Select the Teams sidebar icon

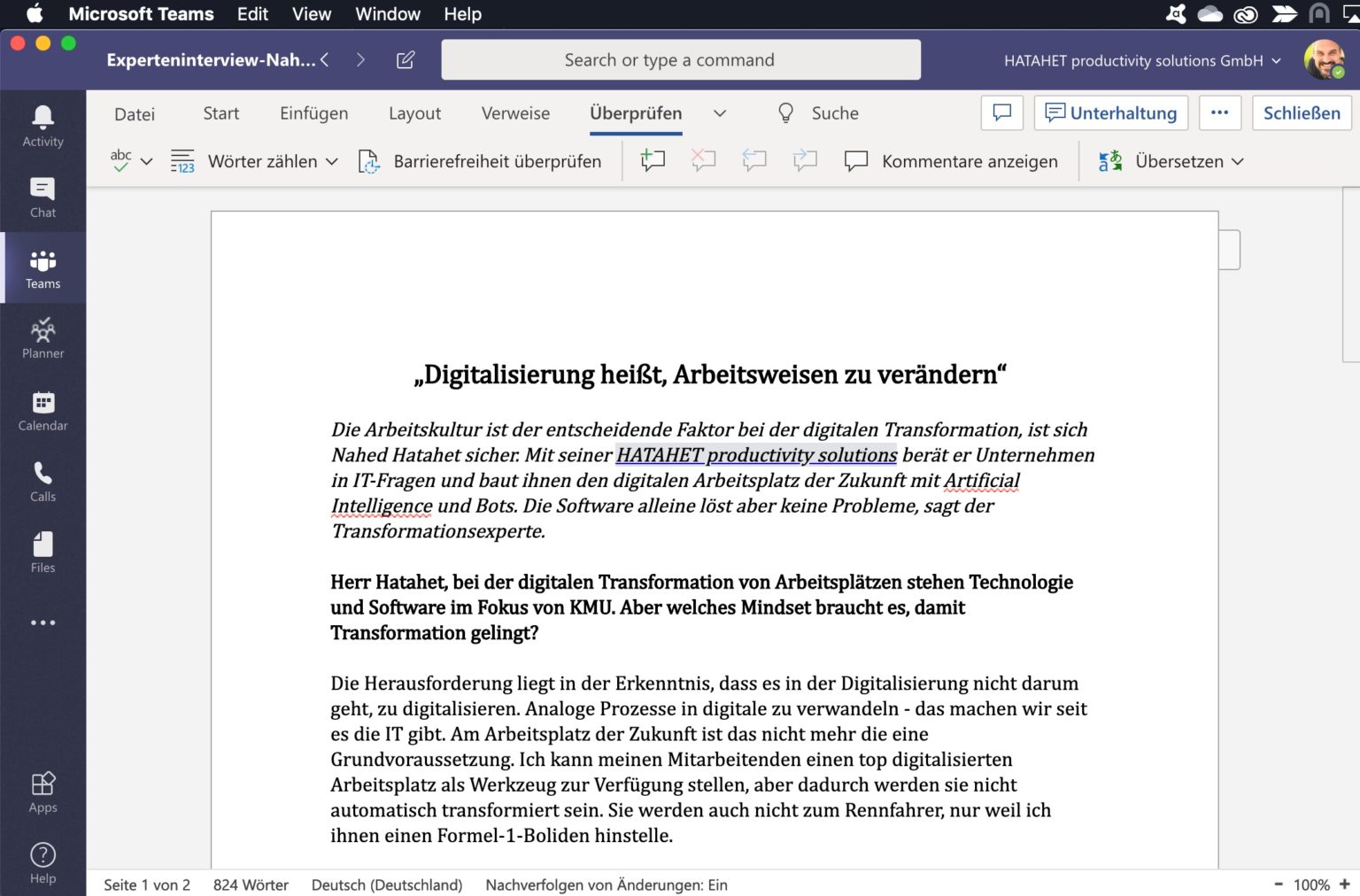pos(42,268)
